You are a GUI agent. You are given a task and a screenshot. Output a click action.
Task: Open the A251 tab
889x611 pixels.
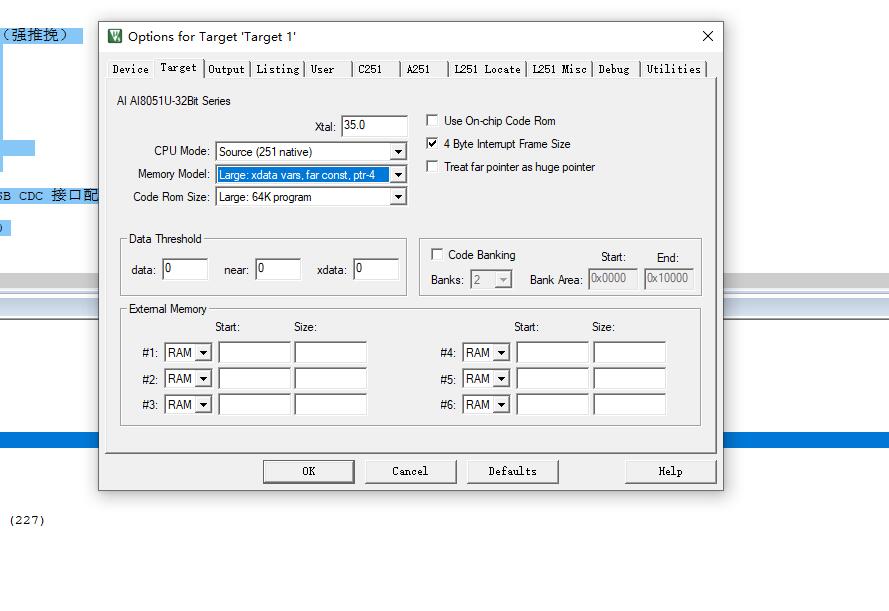point(418,69)
